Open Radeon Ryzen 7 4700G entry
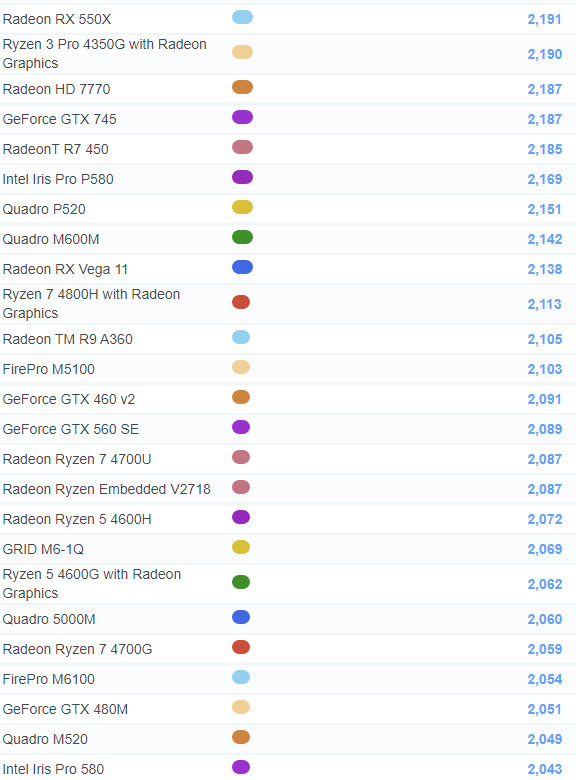This screenshot has height=780, width=576. coord(77,649)
